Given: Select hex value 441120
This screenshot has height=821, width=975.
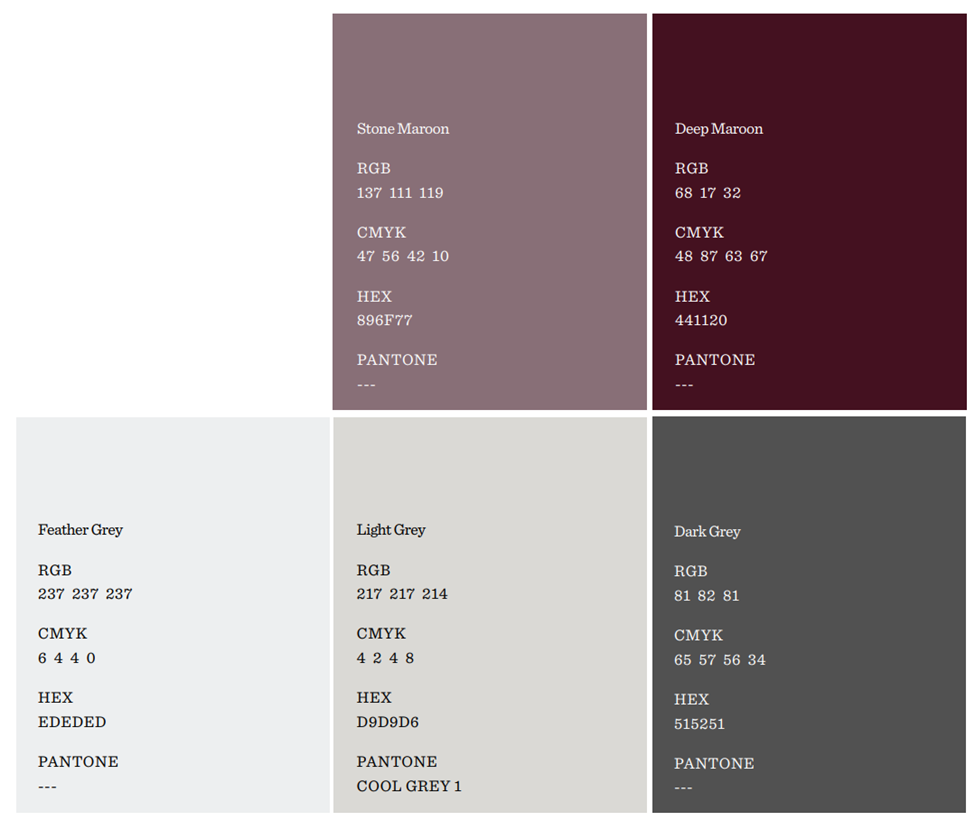Looking at the screenshot, I should pos(701,321).
